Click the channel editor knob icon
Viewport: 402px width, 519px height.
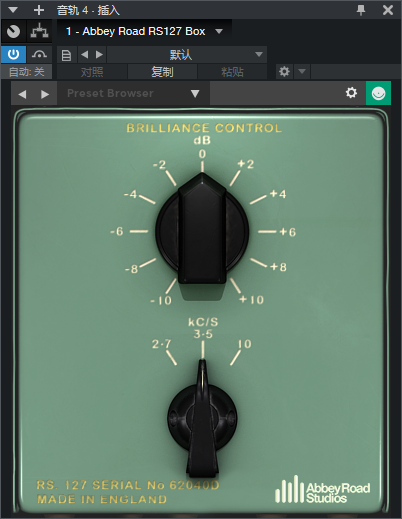[13, 32]
